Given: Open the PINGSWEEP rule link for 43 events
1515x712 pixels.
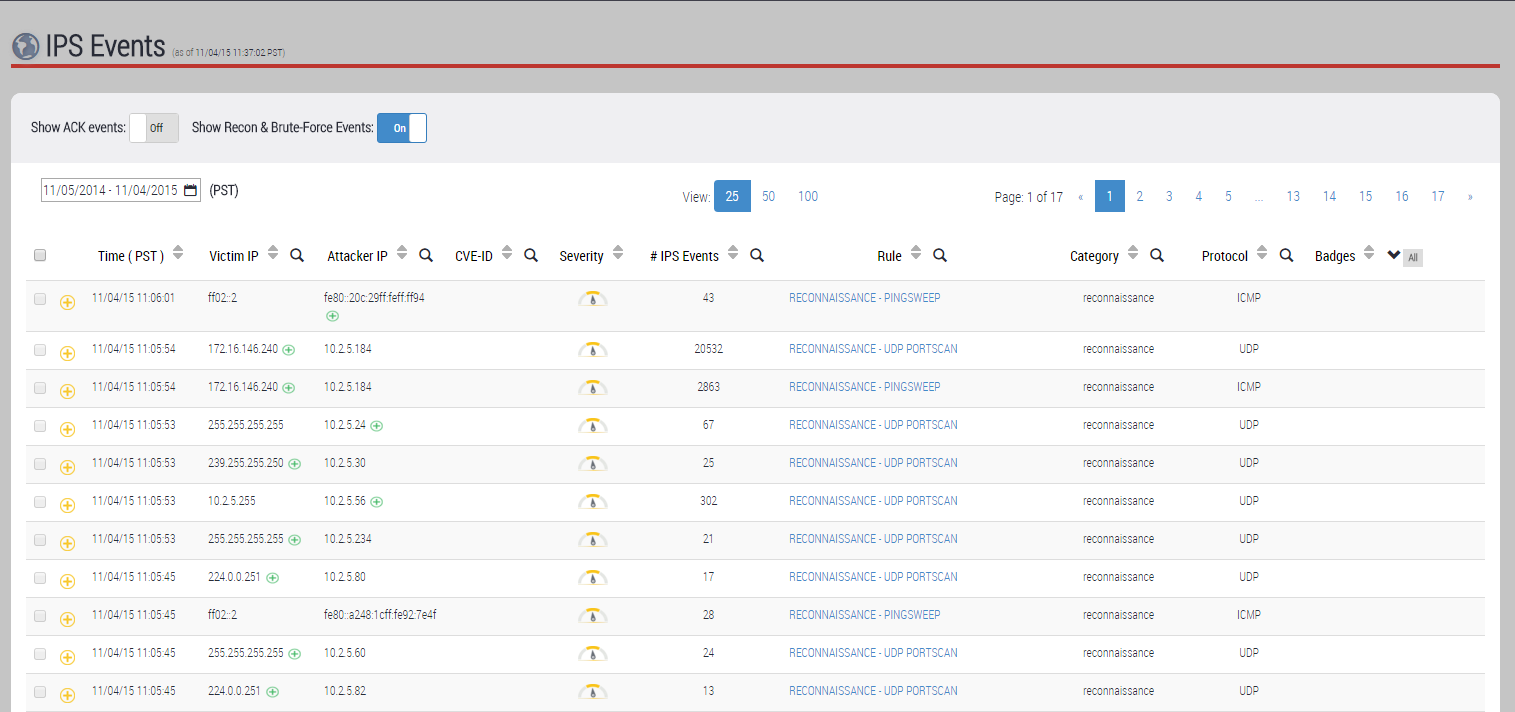Looking at the screenshot, I should (865, 298).
